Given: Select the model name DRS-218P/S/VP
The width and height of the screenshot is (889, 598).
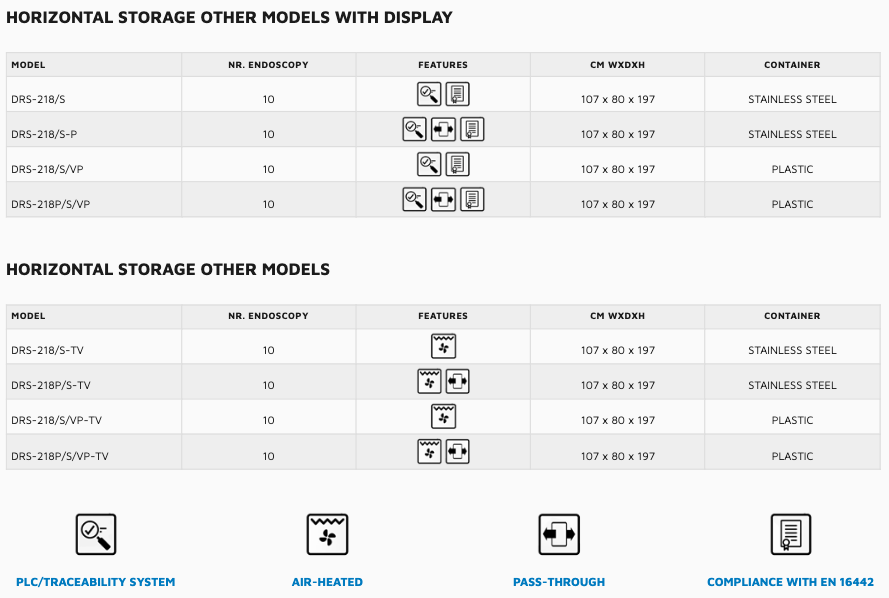Looking at the screenshot, I should (50, 205).
